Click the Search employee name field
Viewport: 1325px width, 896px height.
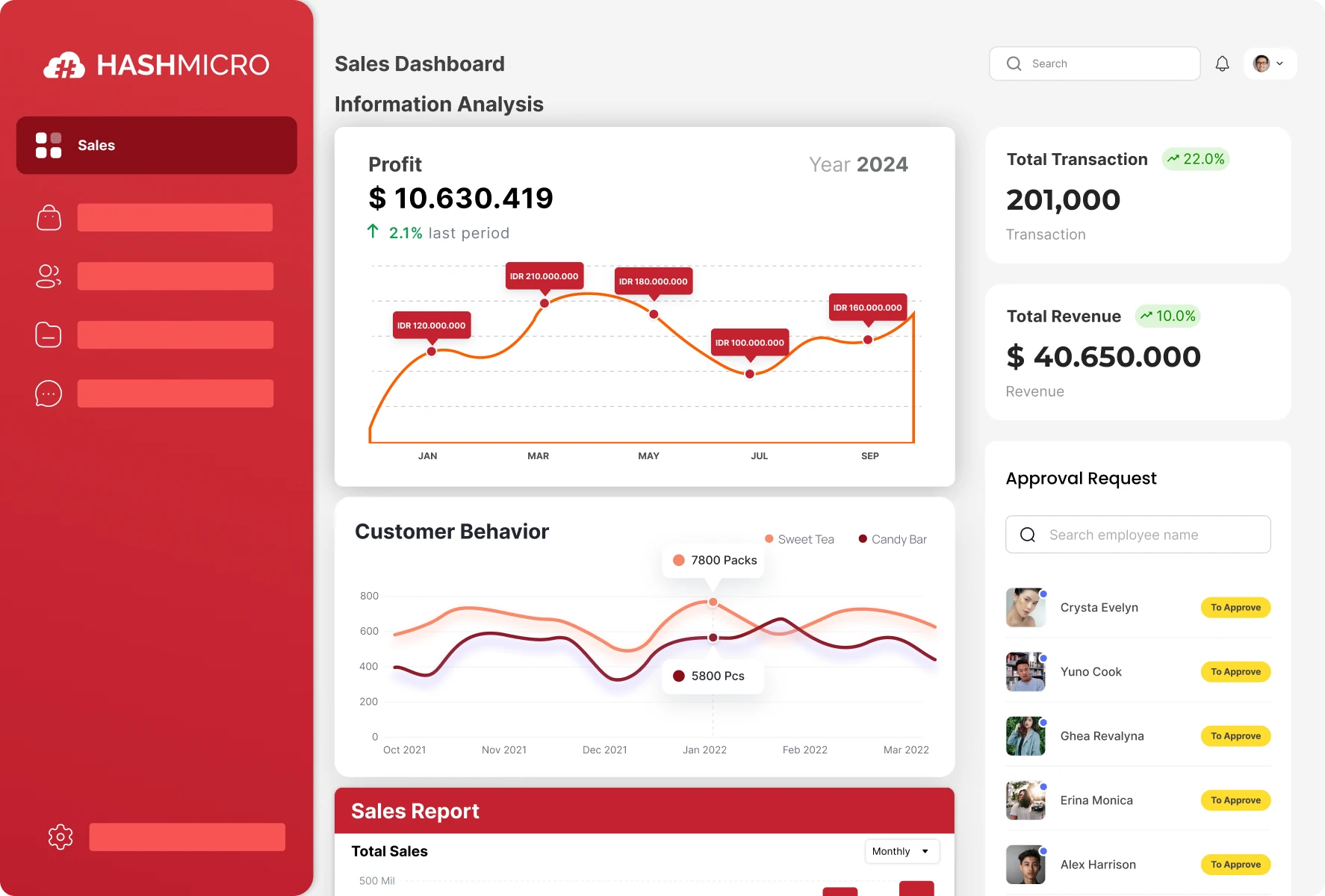coord(1138,535)
